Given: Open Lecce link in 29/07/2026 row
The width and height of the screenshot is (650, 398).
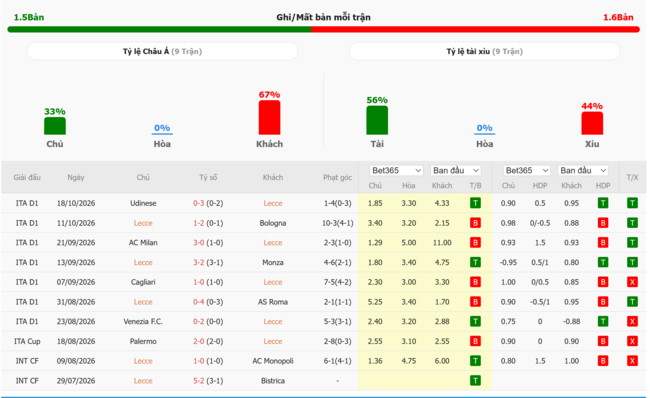Looking at the screenshot, I should [x=143, y=381].
